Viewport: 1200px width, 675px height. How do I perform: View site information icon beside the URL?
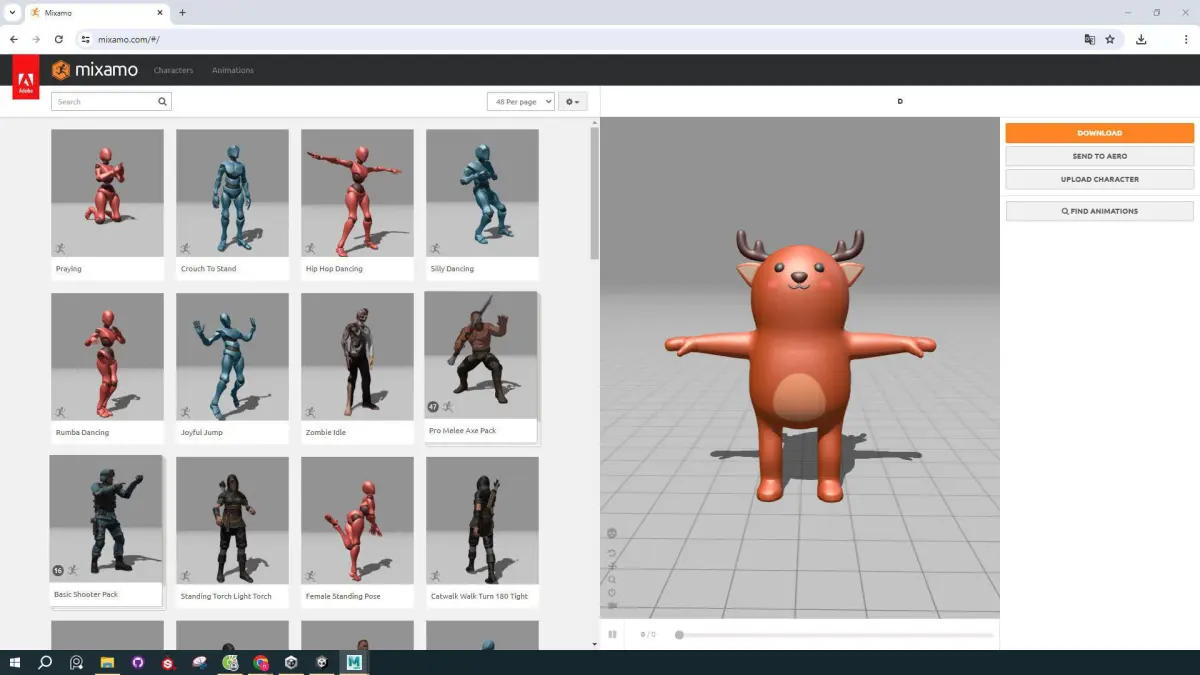pos(85,39)
